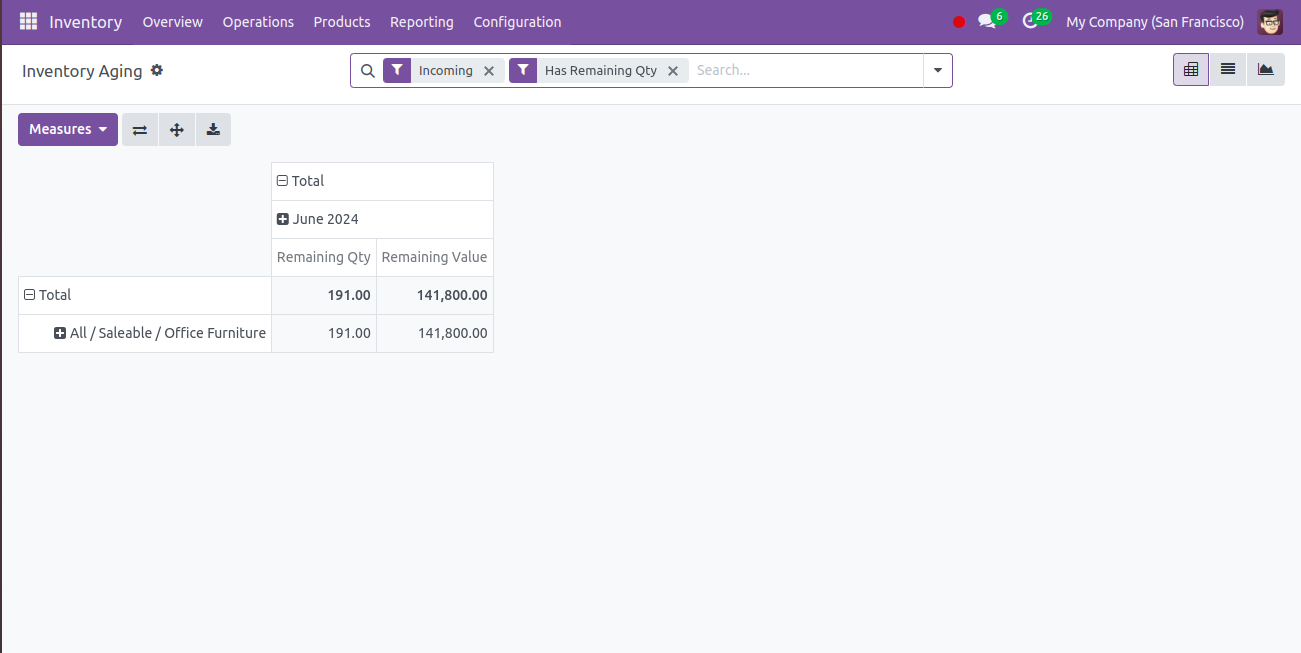Click the Inventory Aging title
The width and height of the screenshot is (1301, 653).
pos(82,71)
